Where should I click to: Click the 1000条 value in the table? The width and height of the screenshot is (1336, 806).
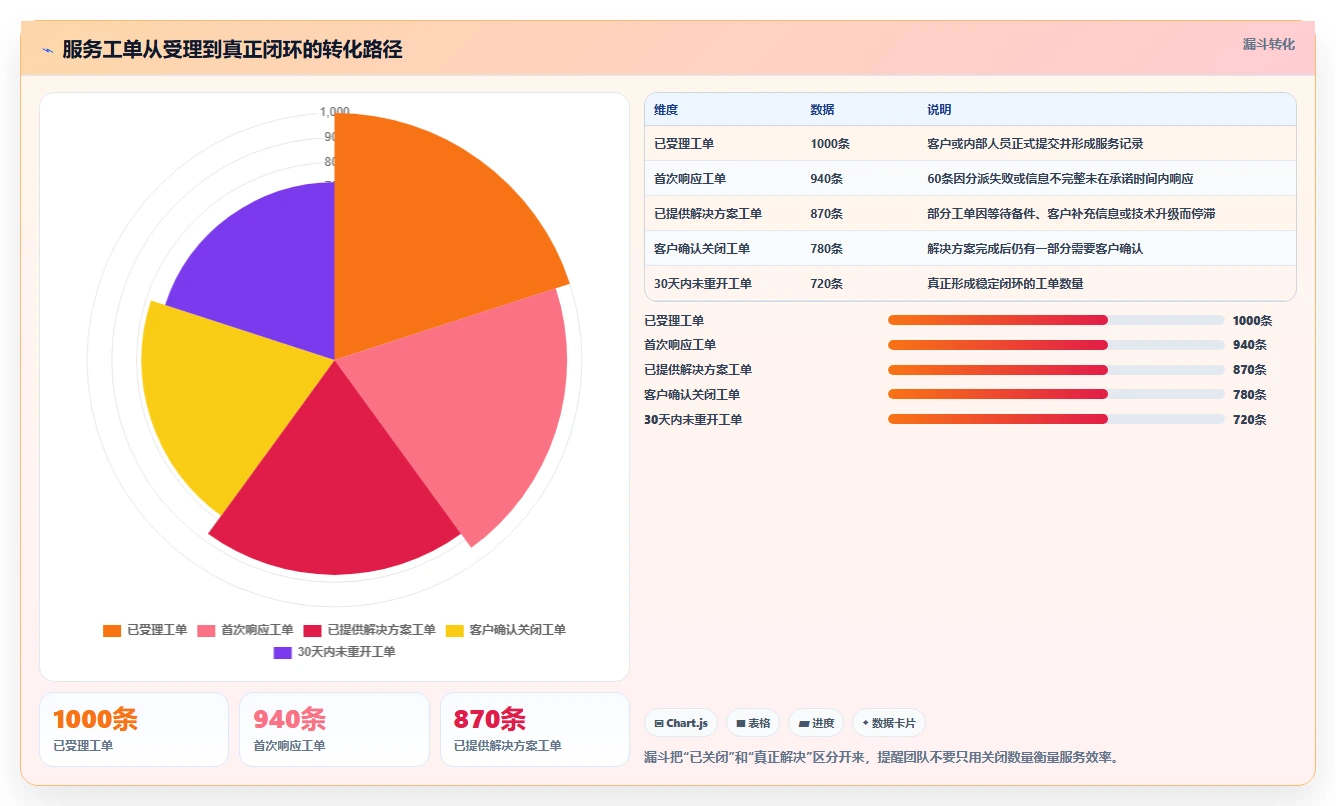click(830, 144)
